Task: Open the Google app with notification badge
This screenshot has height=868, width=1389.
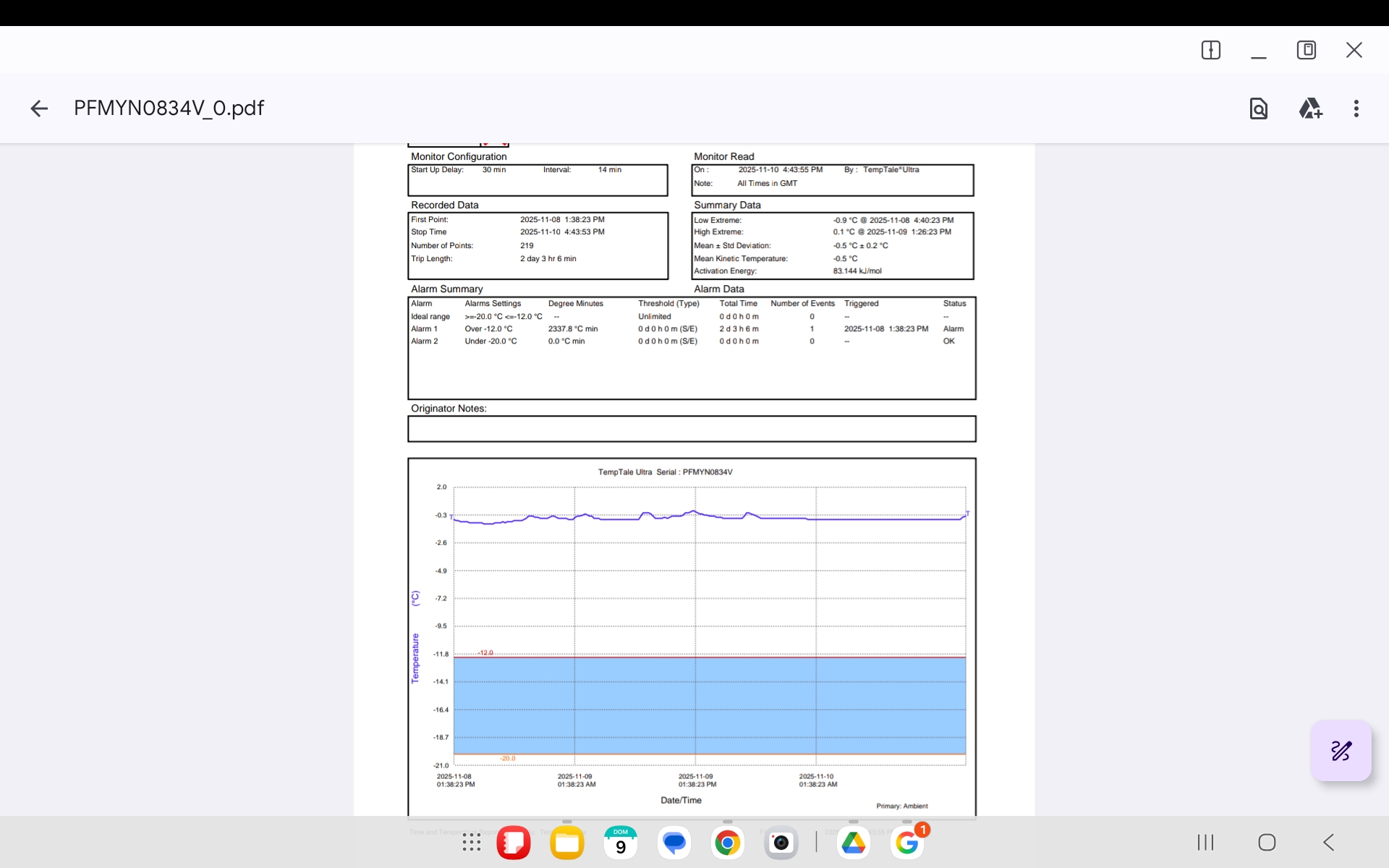Action: (x=906, y=842)
